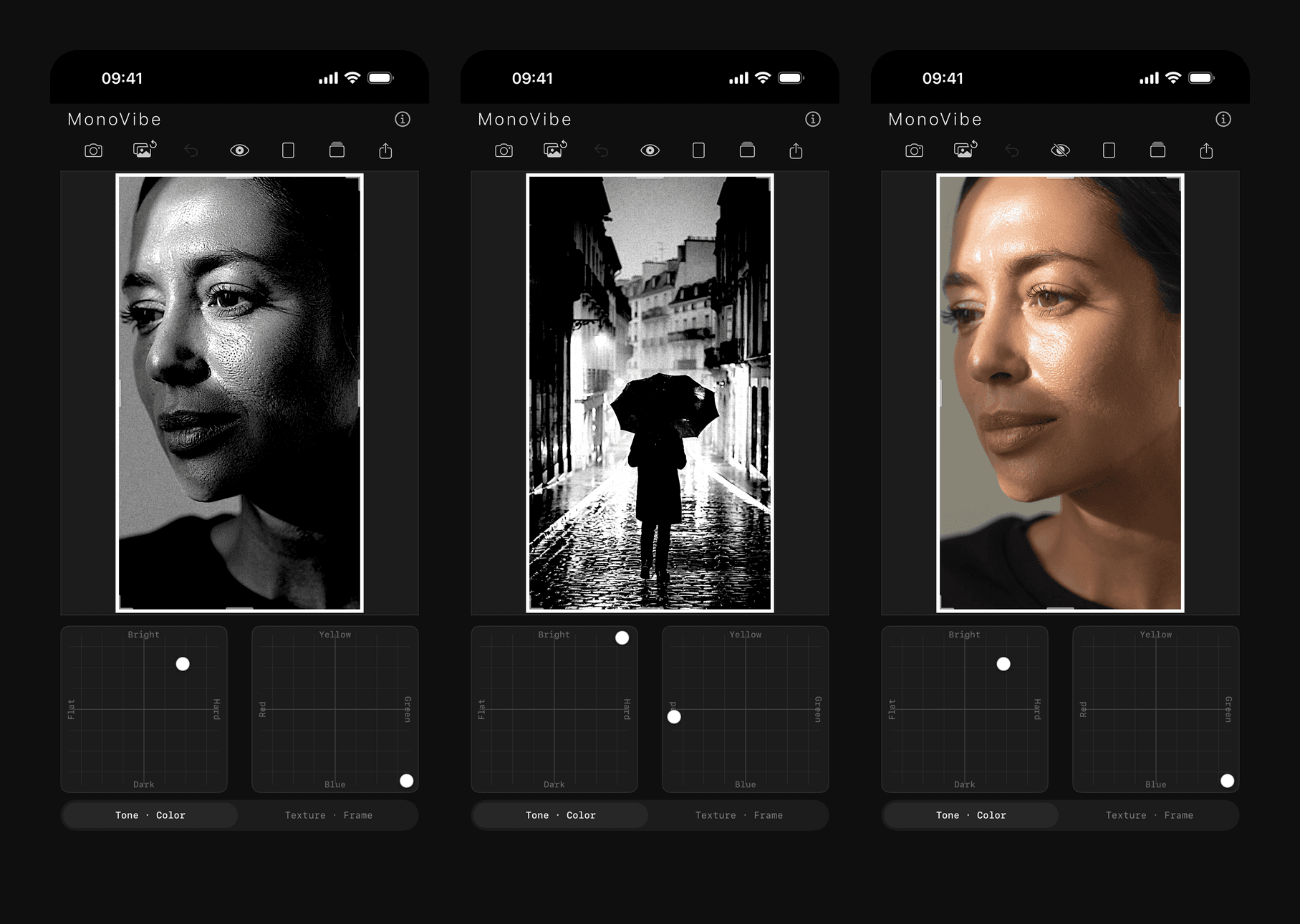The width and height of the screenshot is (1300, 924).
Task: Re-enable the crossed-out eye on color portrait screen
Action: [x=1061, y=150]
